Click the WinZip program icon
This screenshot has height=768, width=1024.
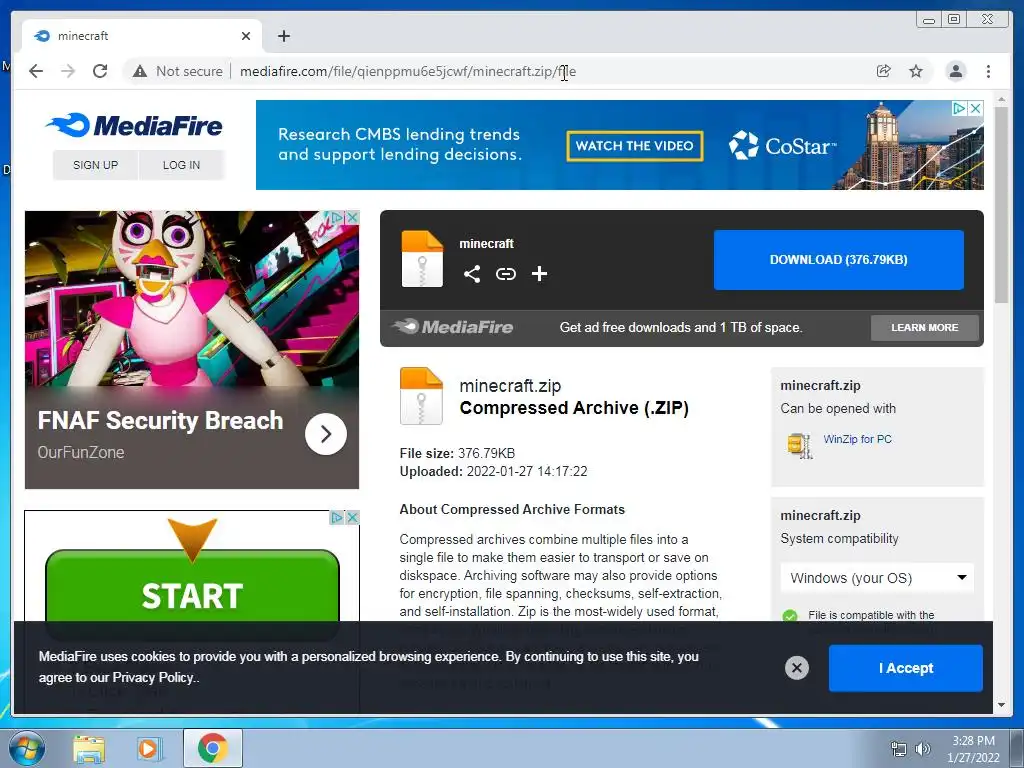pos(800,445)
